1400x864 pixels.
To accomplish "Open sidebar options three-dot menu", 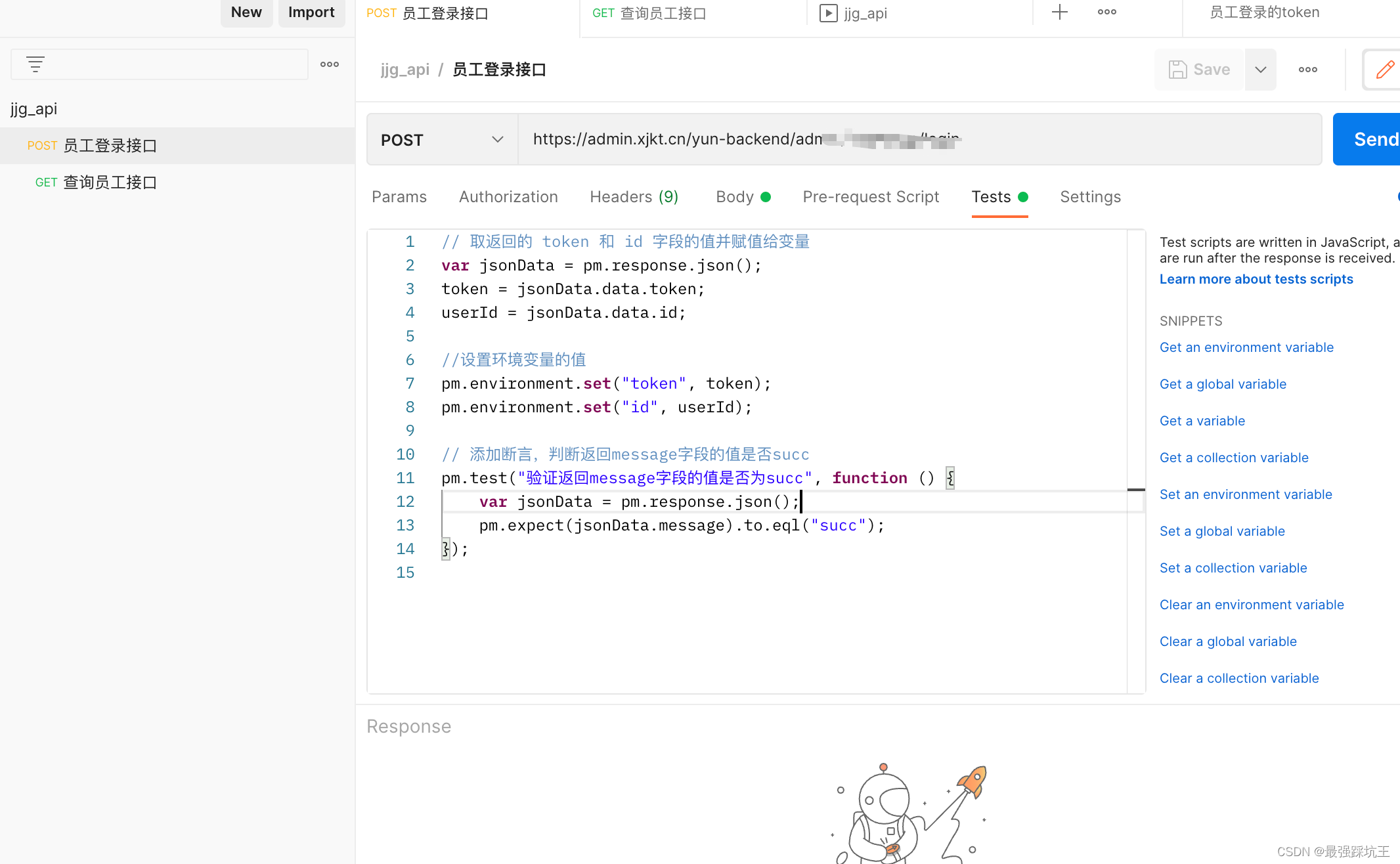I will 329,64.
